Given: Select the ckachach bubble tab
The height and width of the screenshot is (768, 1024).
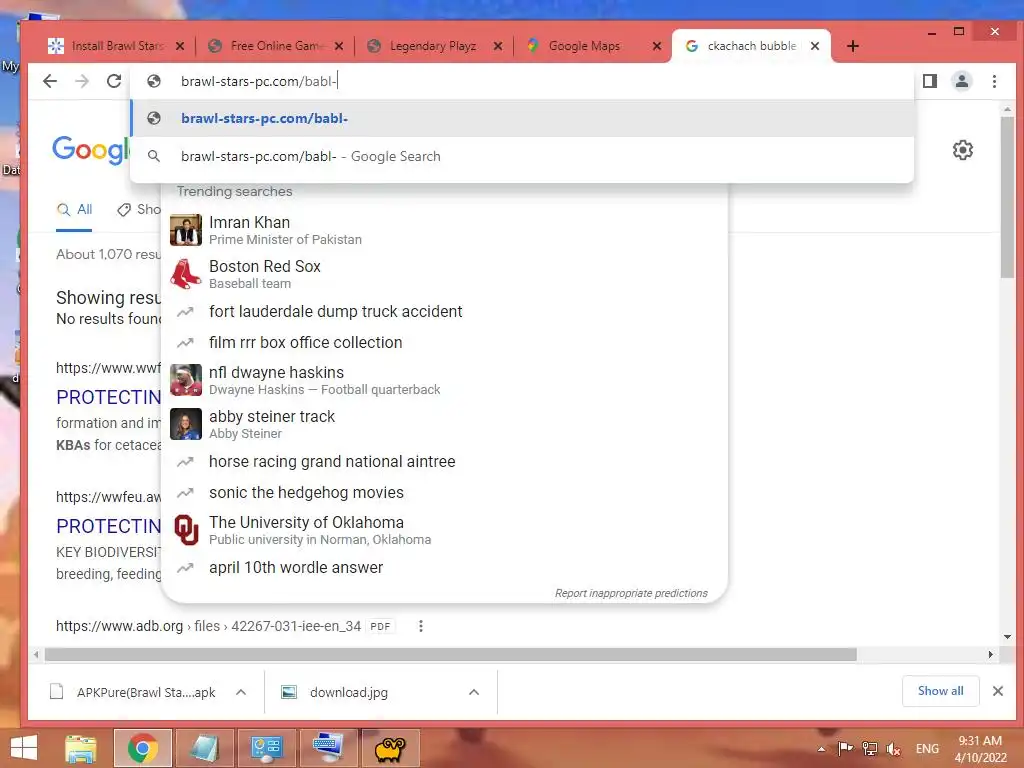Looking at the screenshot, I should tap(751, 46).
